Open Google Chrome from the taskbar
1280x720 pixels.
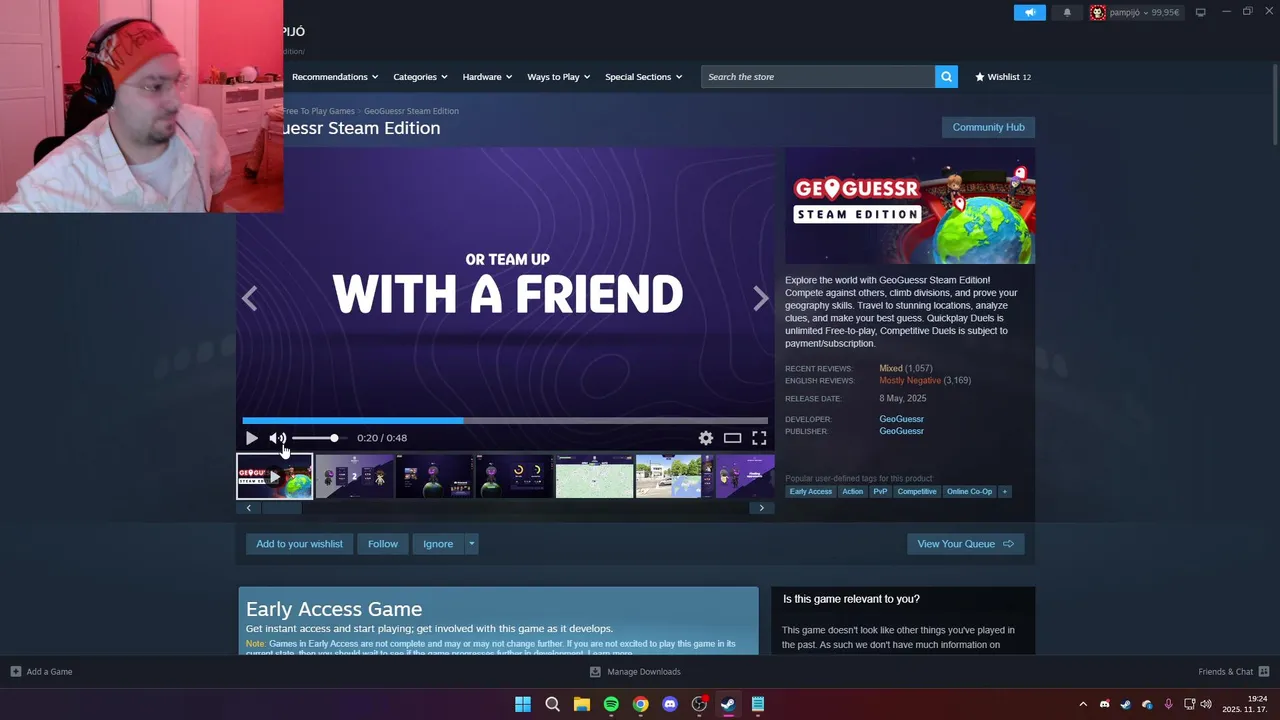(640, 704)
